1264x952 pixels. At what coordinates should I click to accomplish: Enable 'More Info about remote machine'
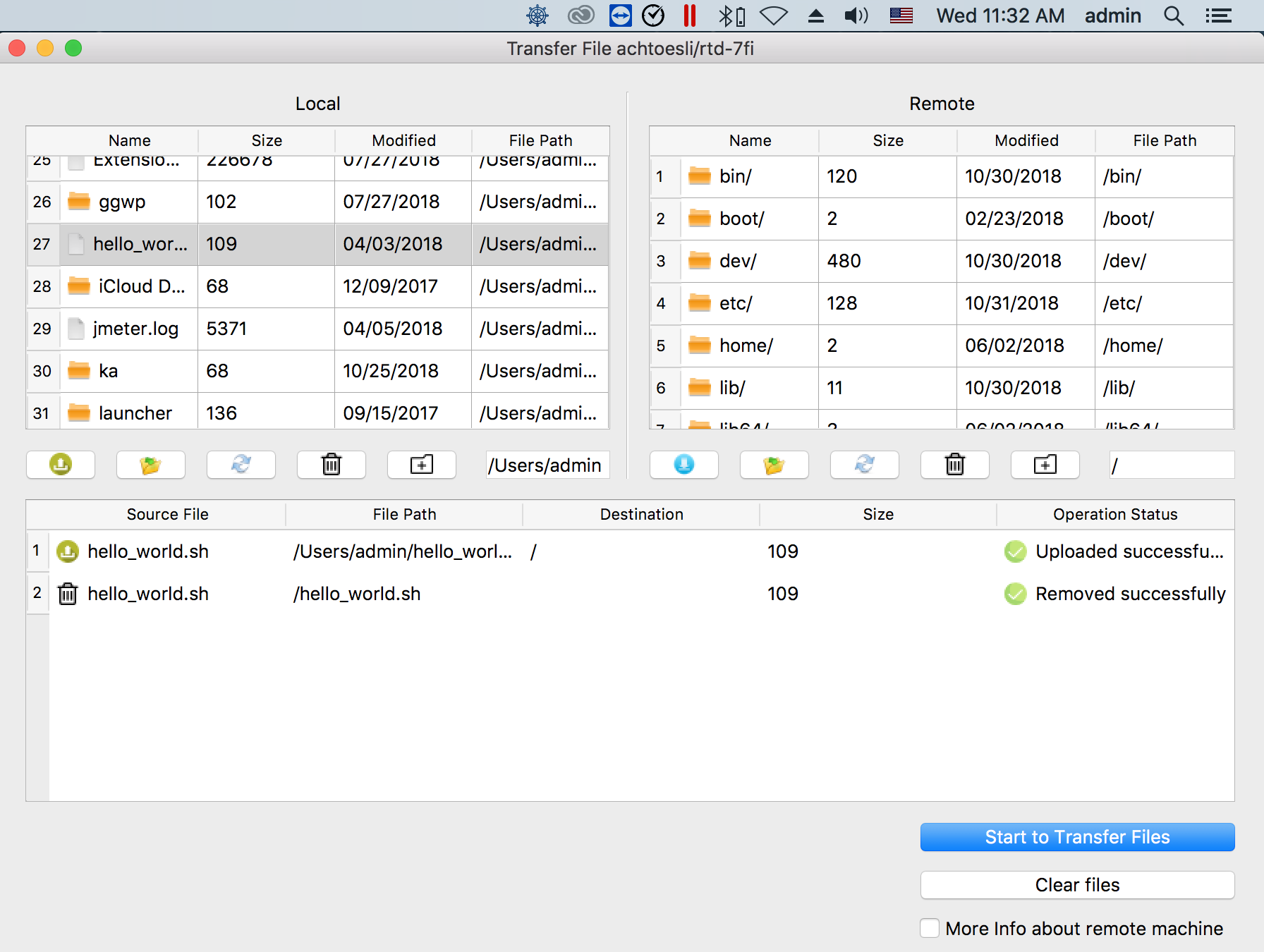coord(930,929)
